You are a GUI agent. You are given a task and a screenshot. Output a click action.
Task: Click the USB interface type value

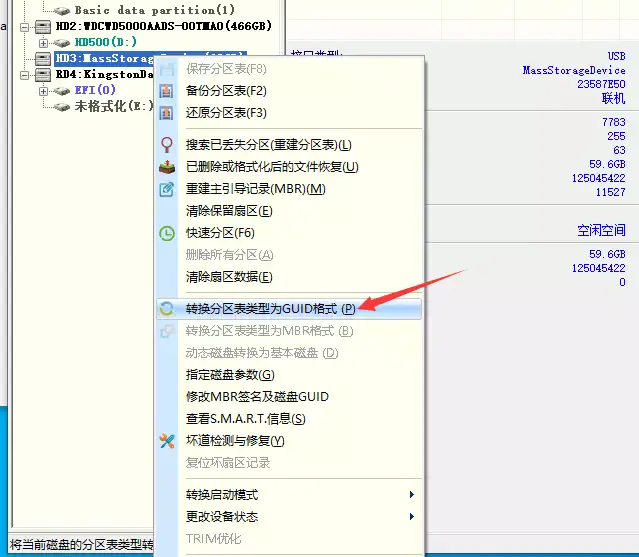616,56
